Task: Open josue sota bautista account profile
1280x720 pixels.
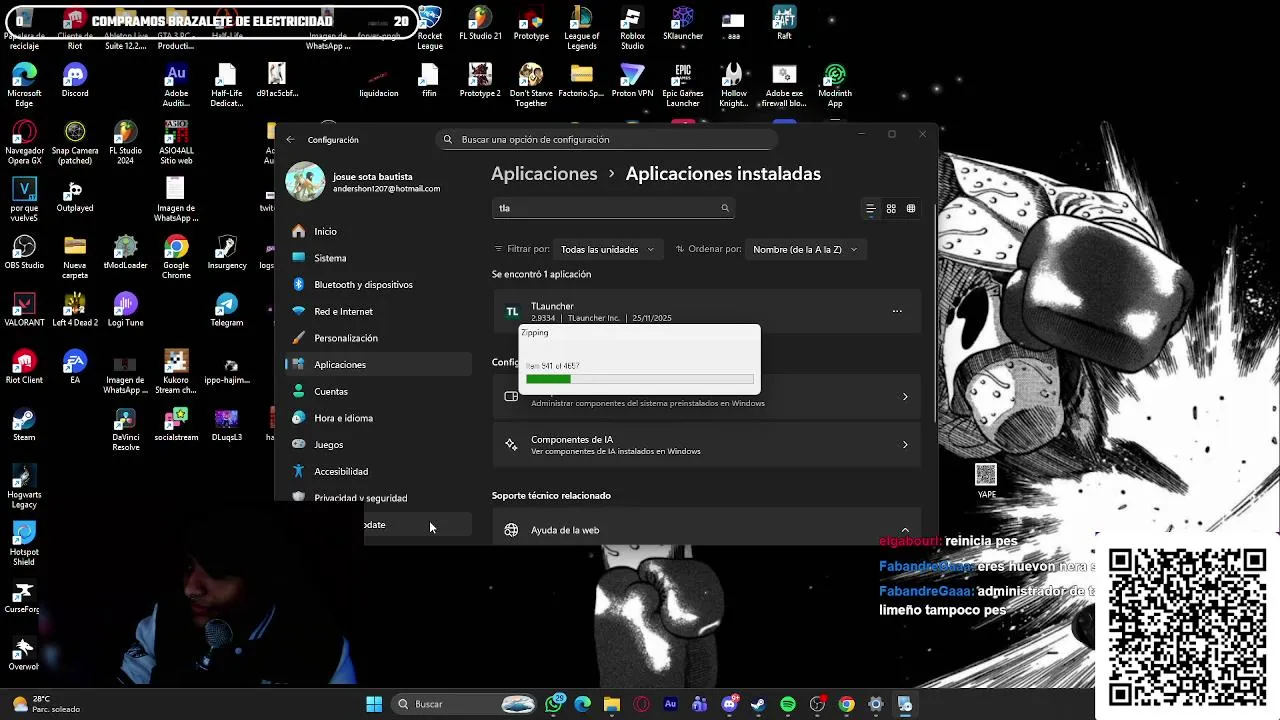Action: pyautogui.click(x=364, y=182)
